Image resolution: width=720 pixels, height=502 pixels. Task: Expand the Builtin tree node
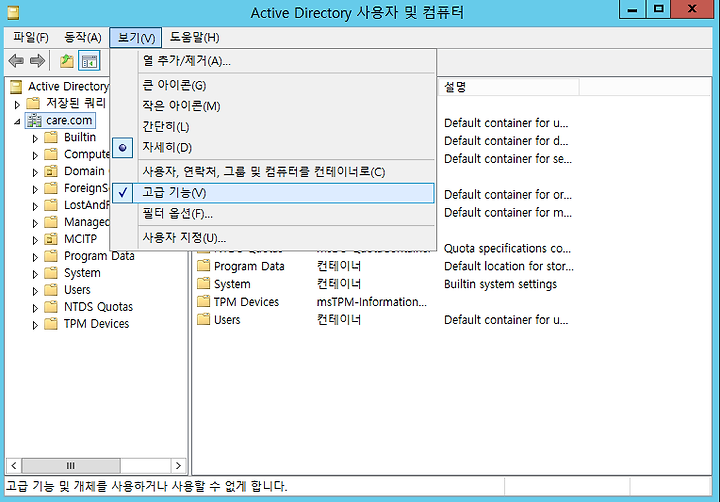(35, 139)
